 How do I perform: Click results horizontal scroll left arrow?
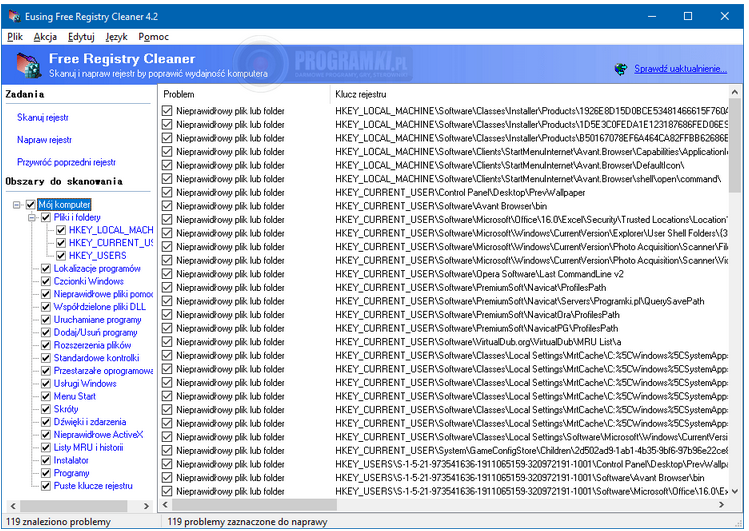click(165, 505)
